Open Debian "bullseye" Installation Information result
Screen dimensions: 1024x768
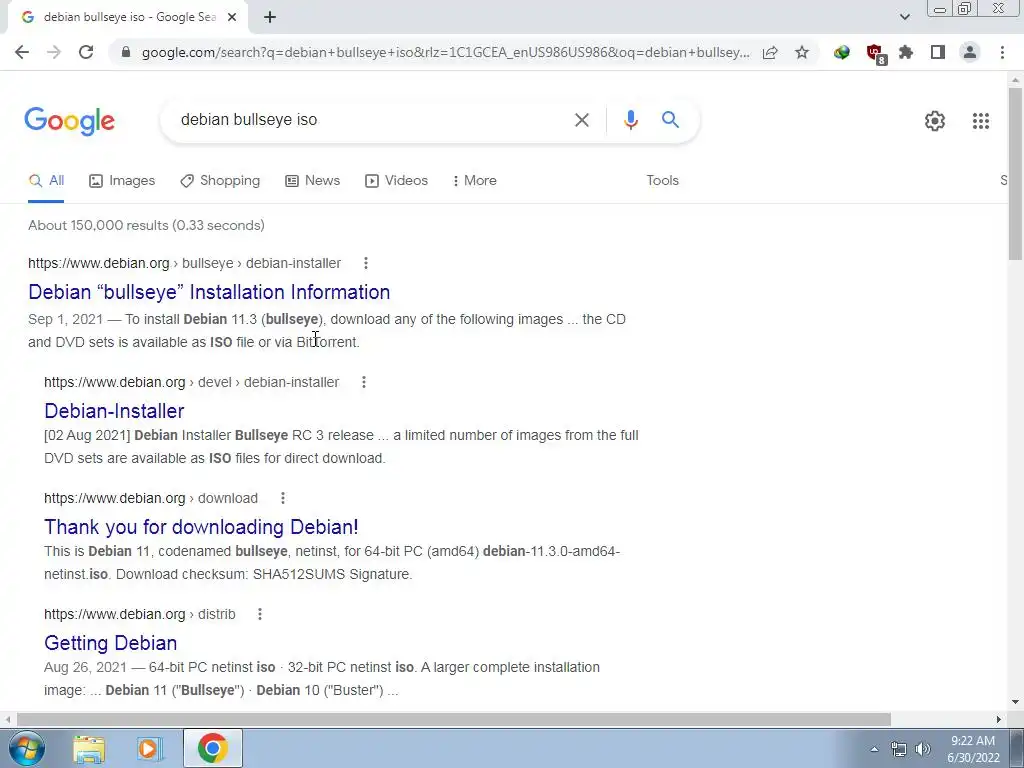[209, 292]
